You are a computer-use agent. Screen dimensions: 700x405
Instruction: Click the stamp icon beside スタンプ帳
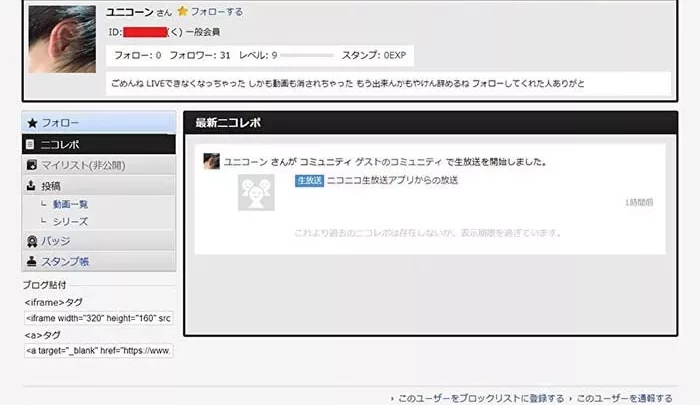tap(31, 261)
